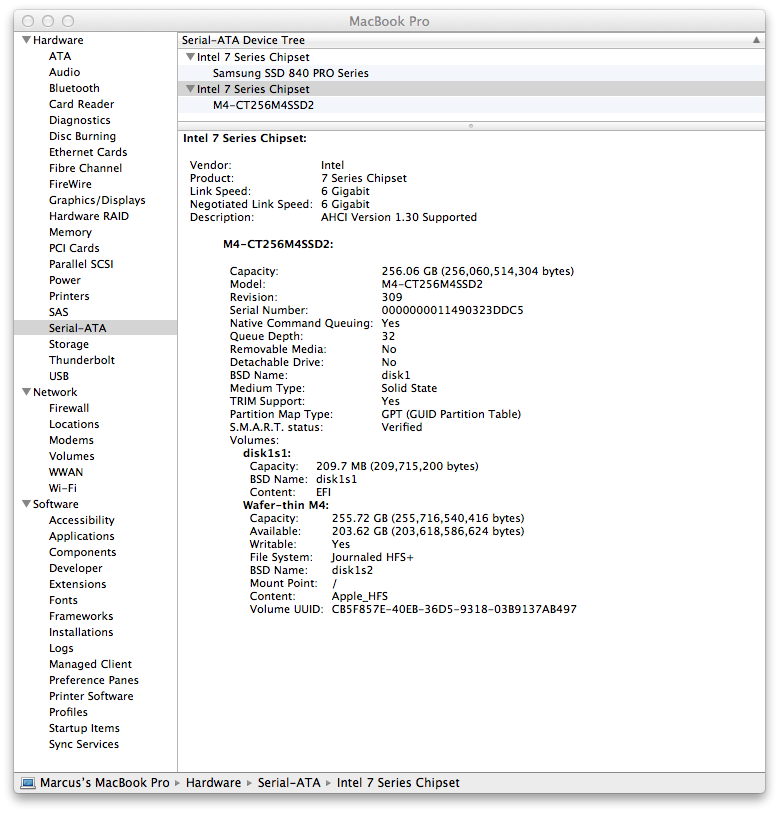This screenshot has width=779, height=813.
Task: Open Power information
Action: coord(65,280)
